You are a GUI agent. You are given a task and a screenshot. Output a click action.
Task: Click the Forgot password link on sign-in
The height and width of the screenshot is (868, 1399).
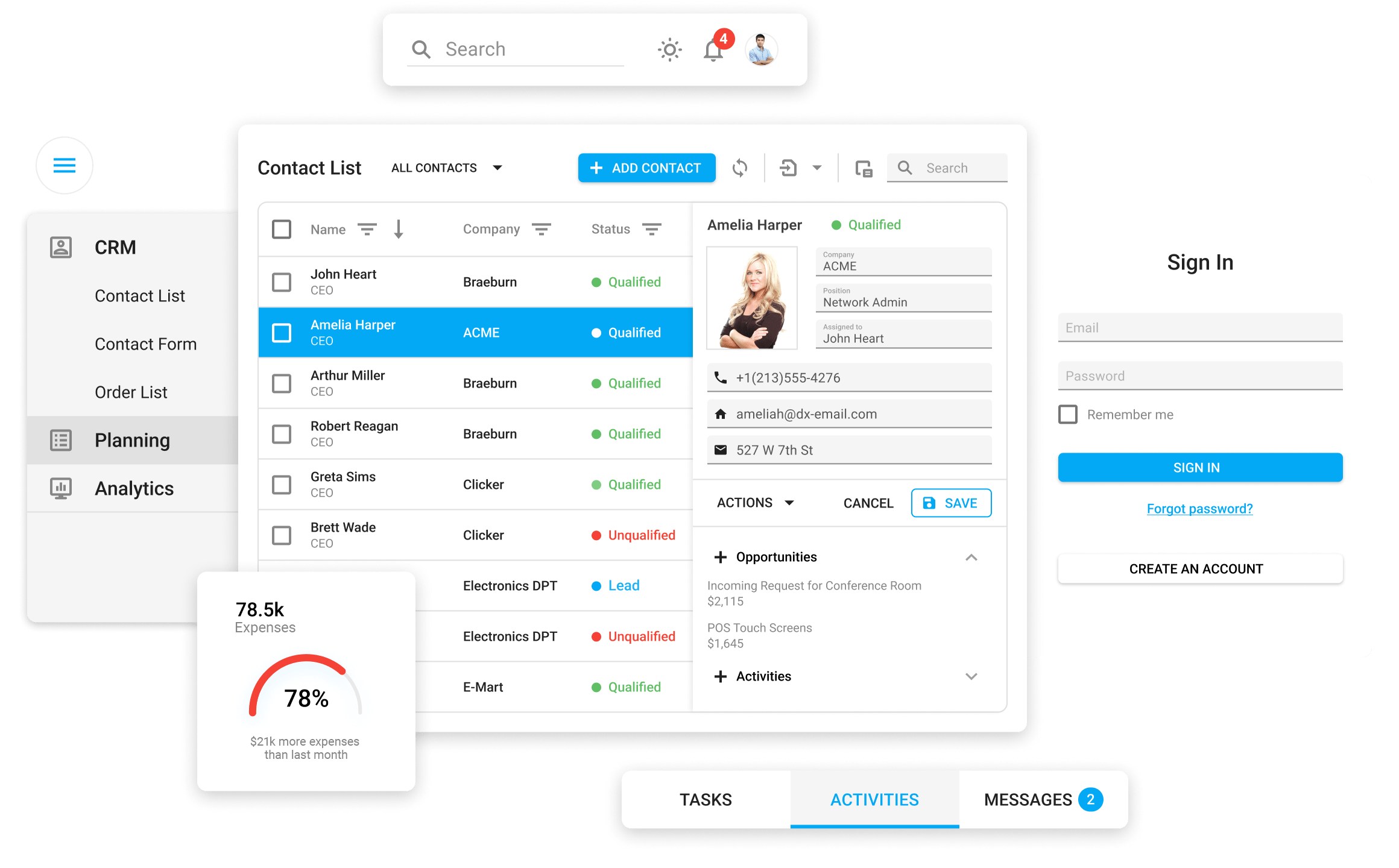coord(1199,508)
